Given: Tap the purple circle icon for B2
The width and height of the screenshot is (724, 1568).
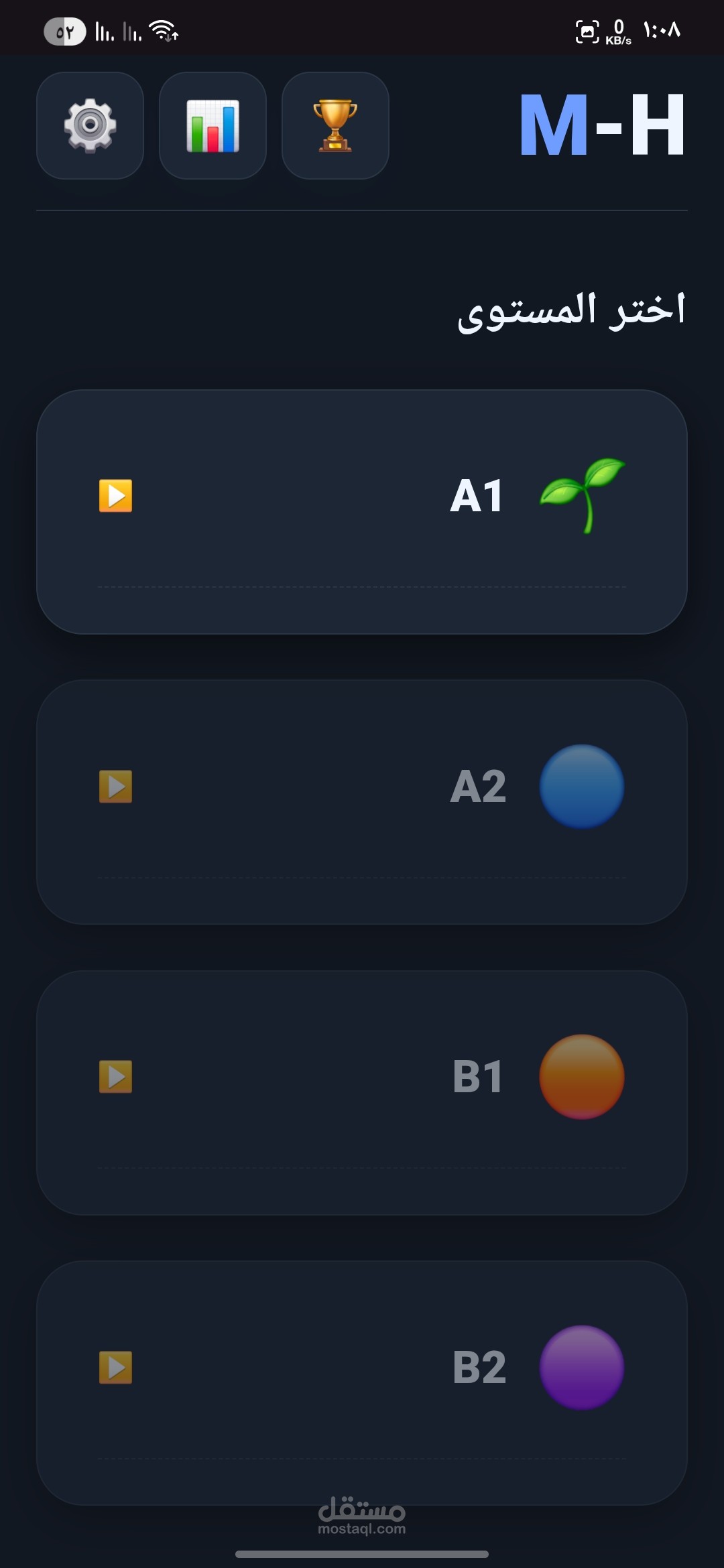Looking at the screenshot, I should point(582,1367).
